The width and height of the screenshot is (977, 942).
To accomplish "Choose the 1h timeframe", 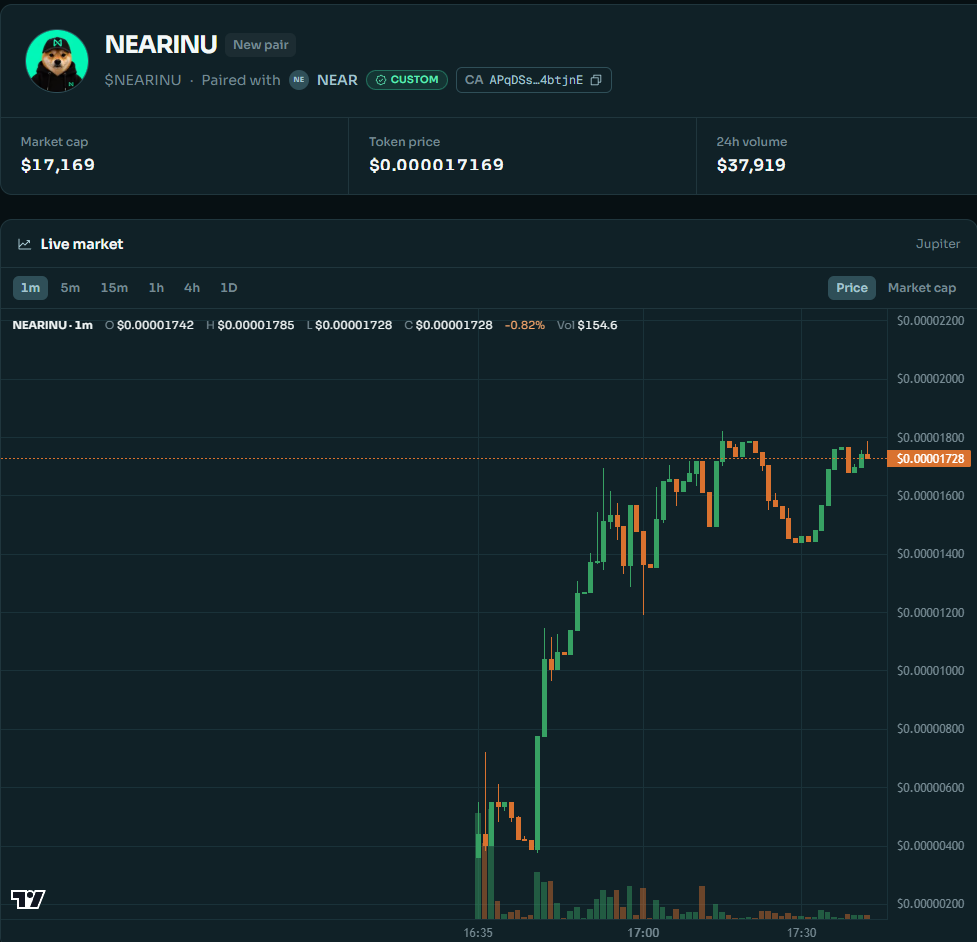I will 156,288.
